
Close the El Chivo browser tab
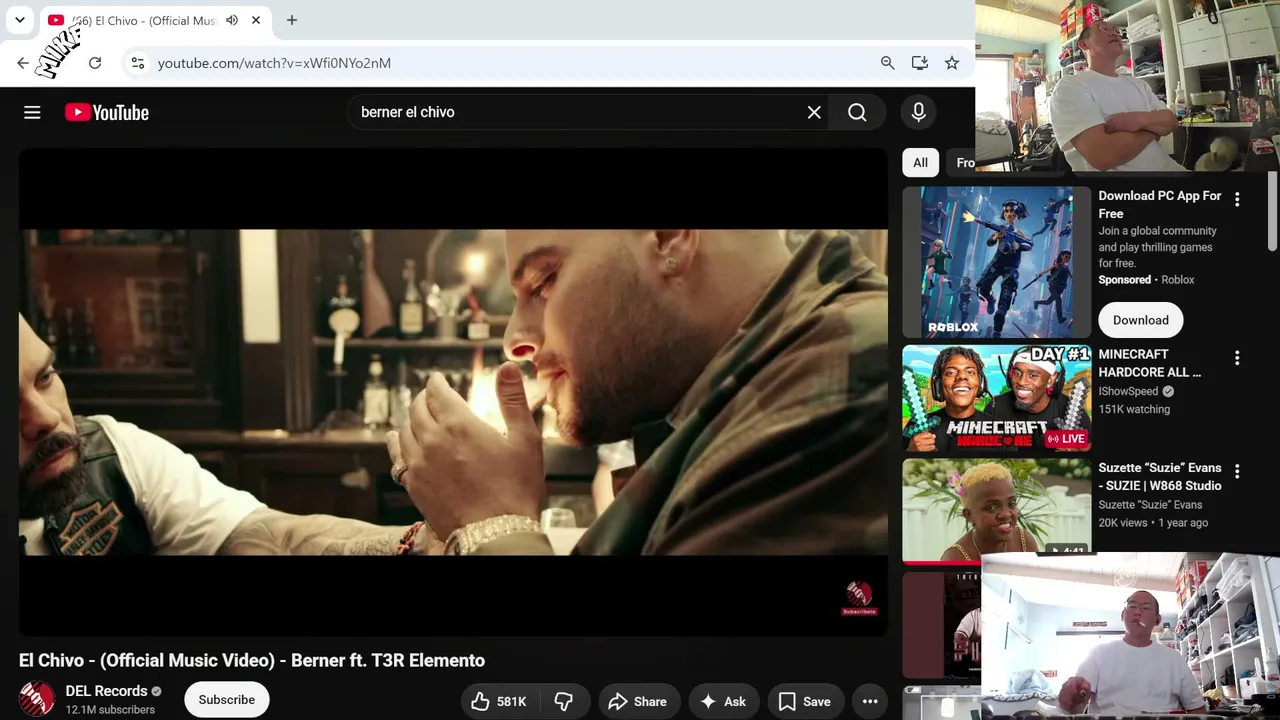coord(256,20)
